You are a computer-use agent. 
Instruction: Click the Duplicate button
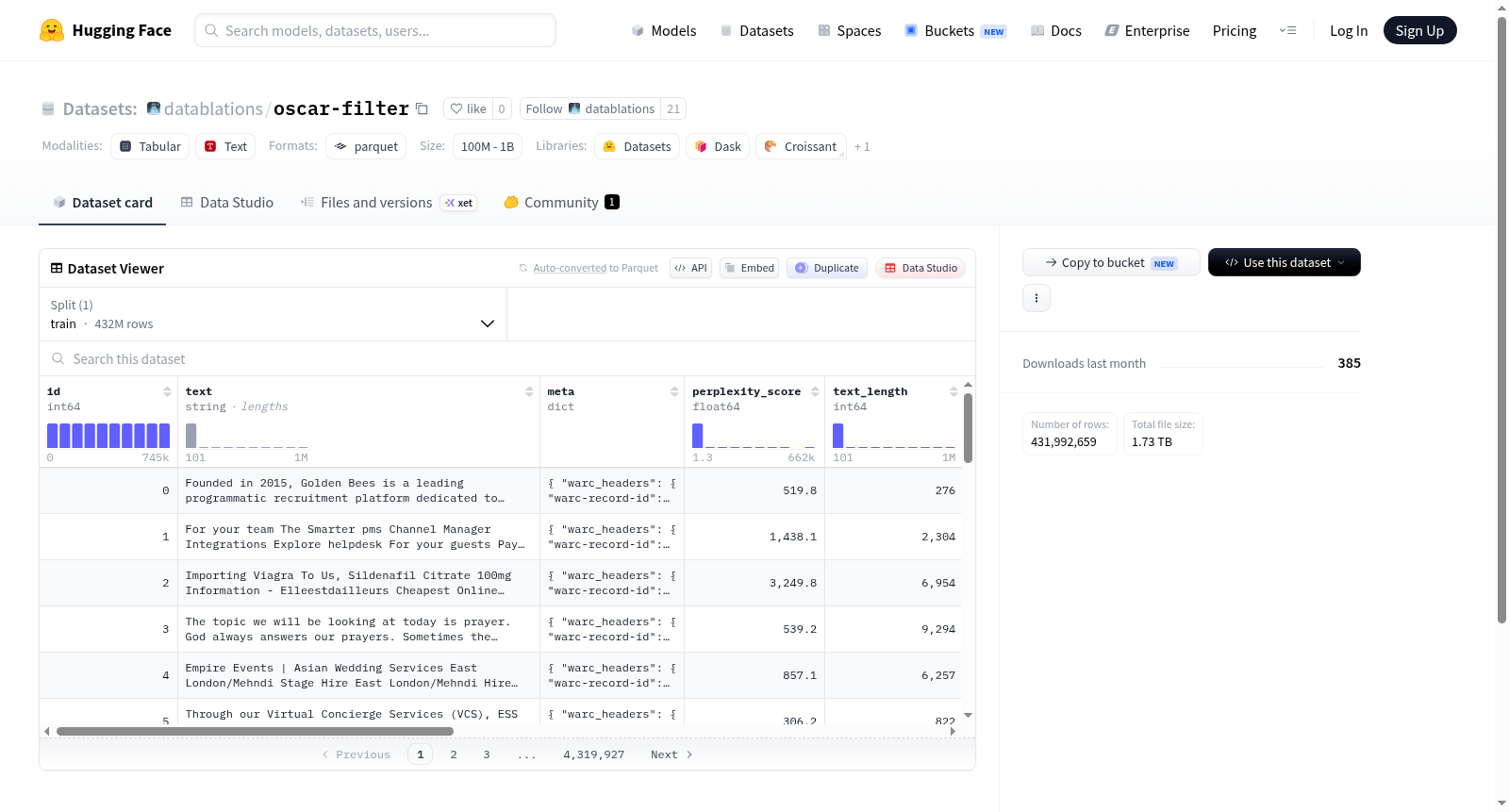(x=827, y=268)
